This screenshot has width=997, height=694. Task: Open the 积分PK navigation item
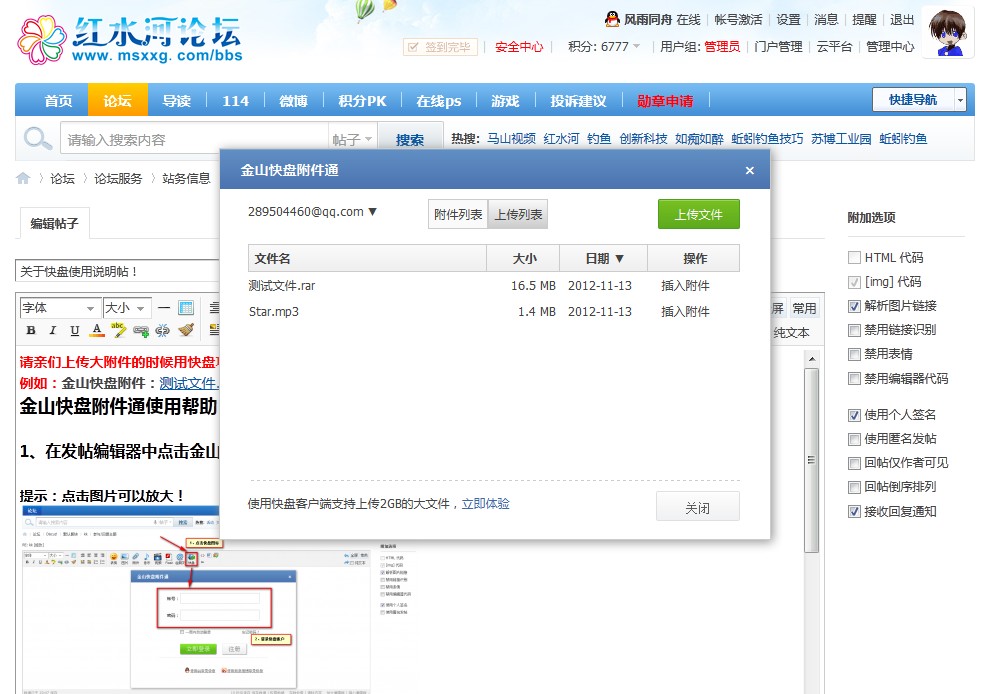(362, 101)
